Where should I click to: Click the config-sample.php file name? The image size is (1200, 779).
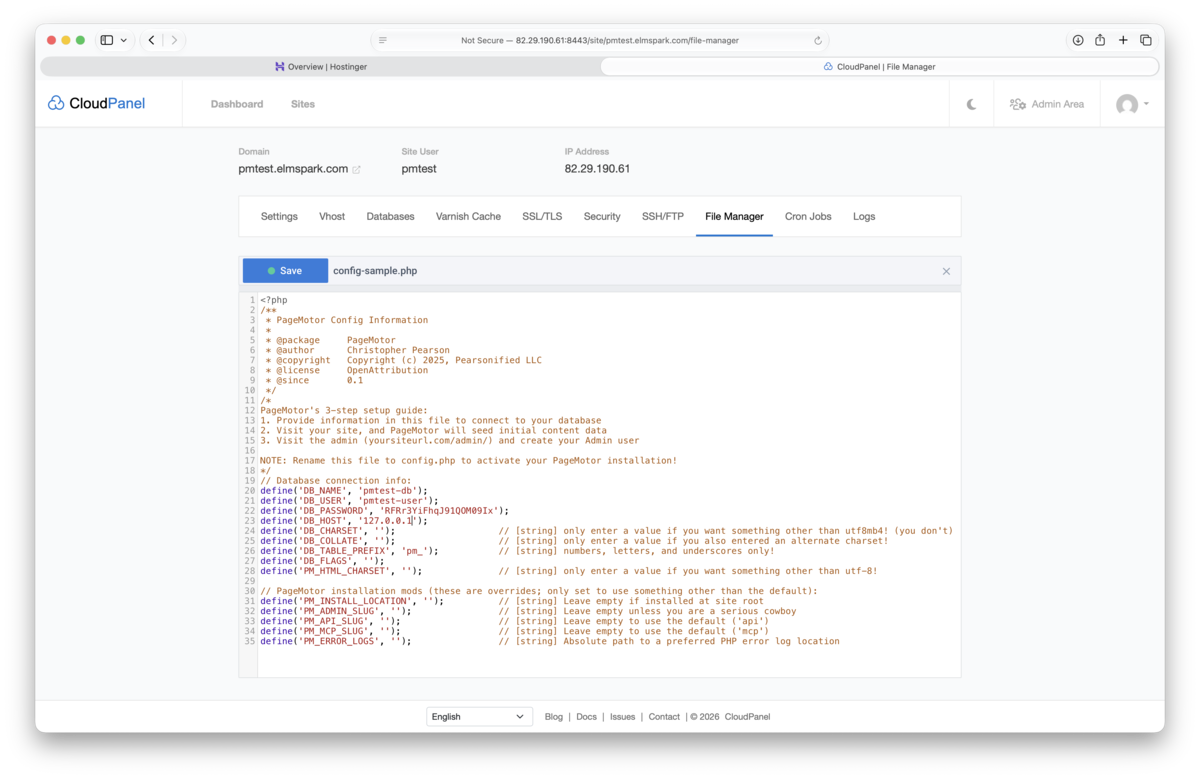click(x=375, y=271)
